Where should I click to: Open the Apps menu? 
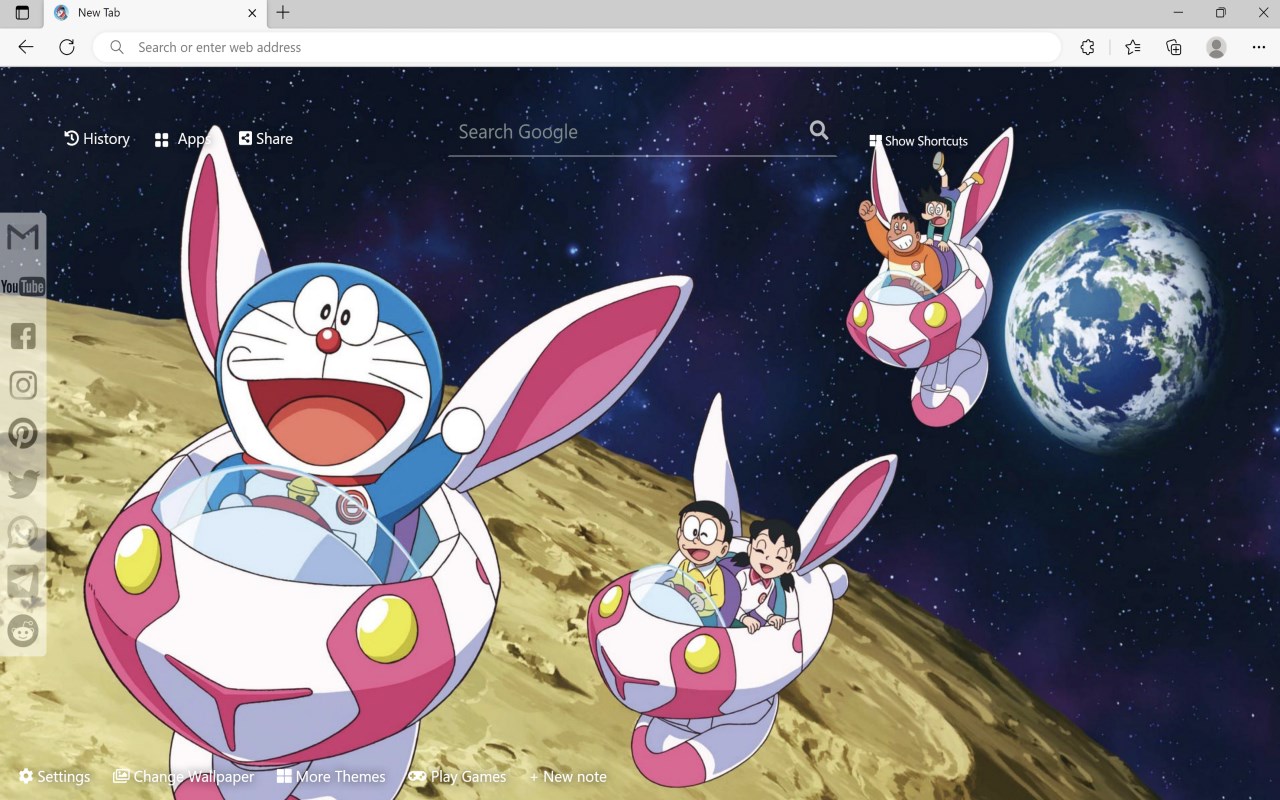tap(182, 139)
